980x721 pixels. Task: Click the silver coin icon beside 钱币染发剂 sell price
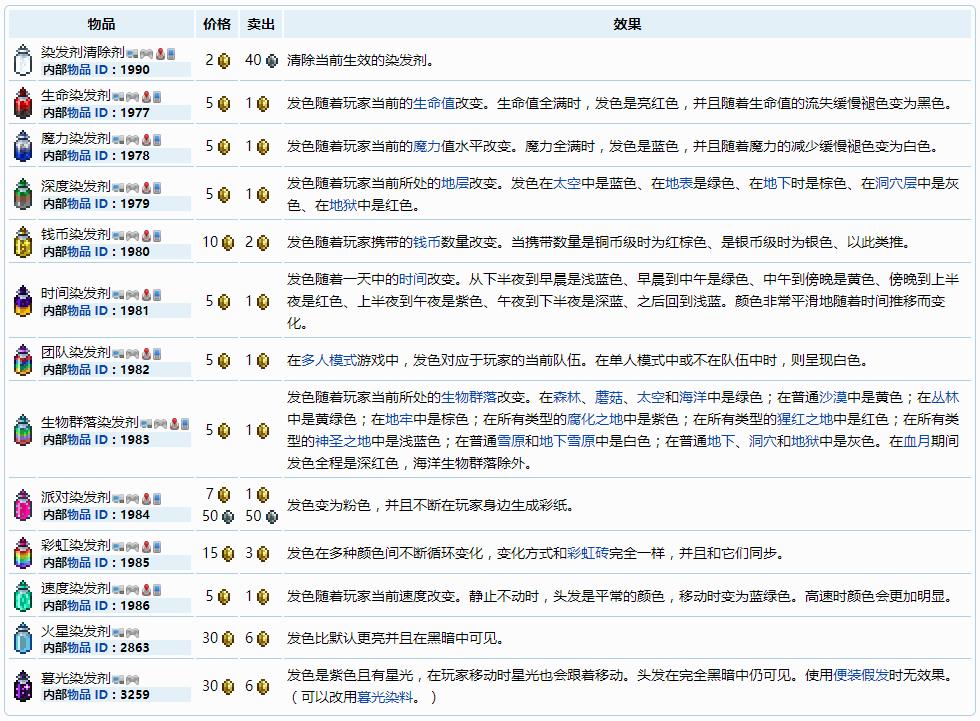(x=262, y=241)
